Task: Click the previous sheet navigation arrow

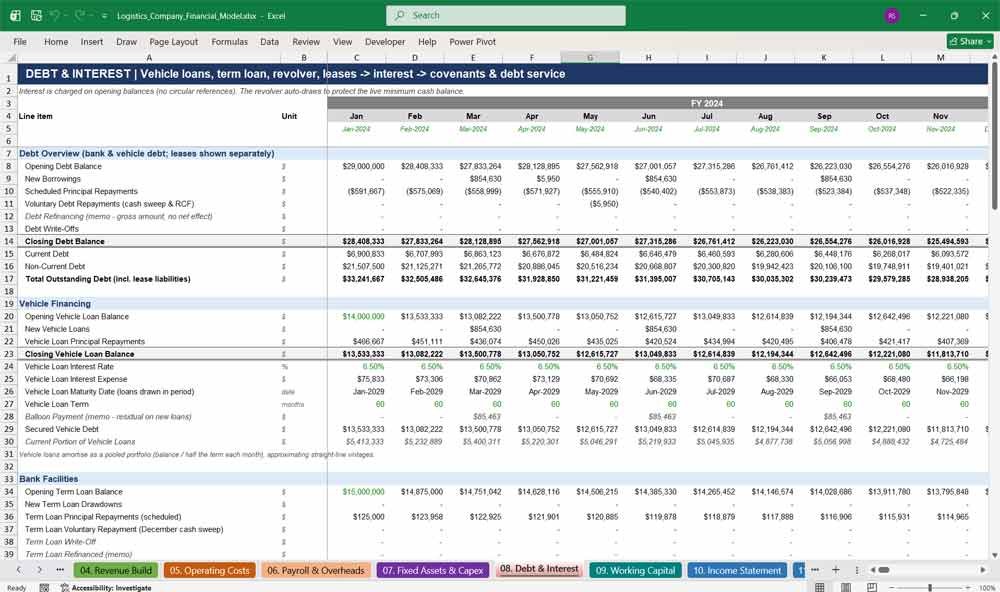Action: click(x=18, y=570)
